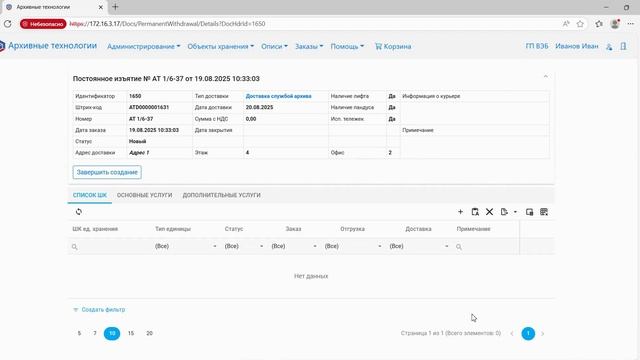Click the Архивные технологии brand title
Viewport: 640px width, 360px height.
[x=52, y=46]
